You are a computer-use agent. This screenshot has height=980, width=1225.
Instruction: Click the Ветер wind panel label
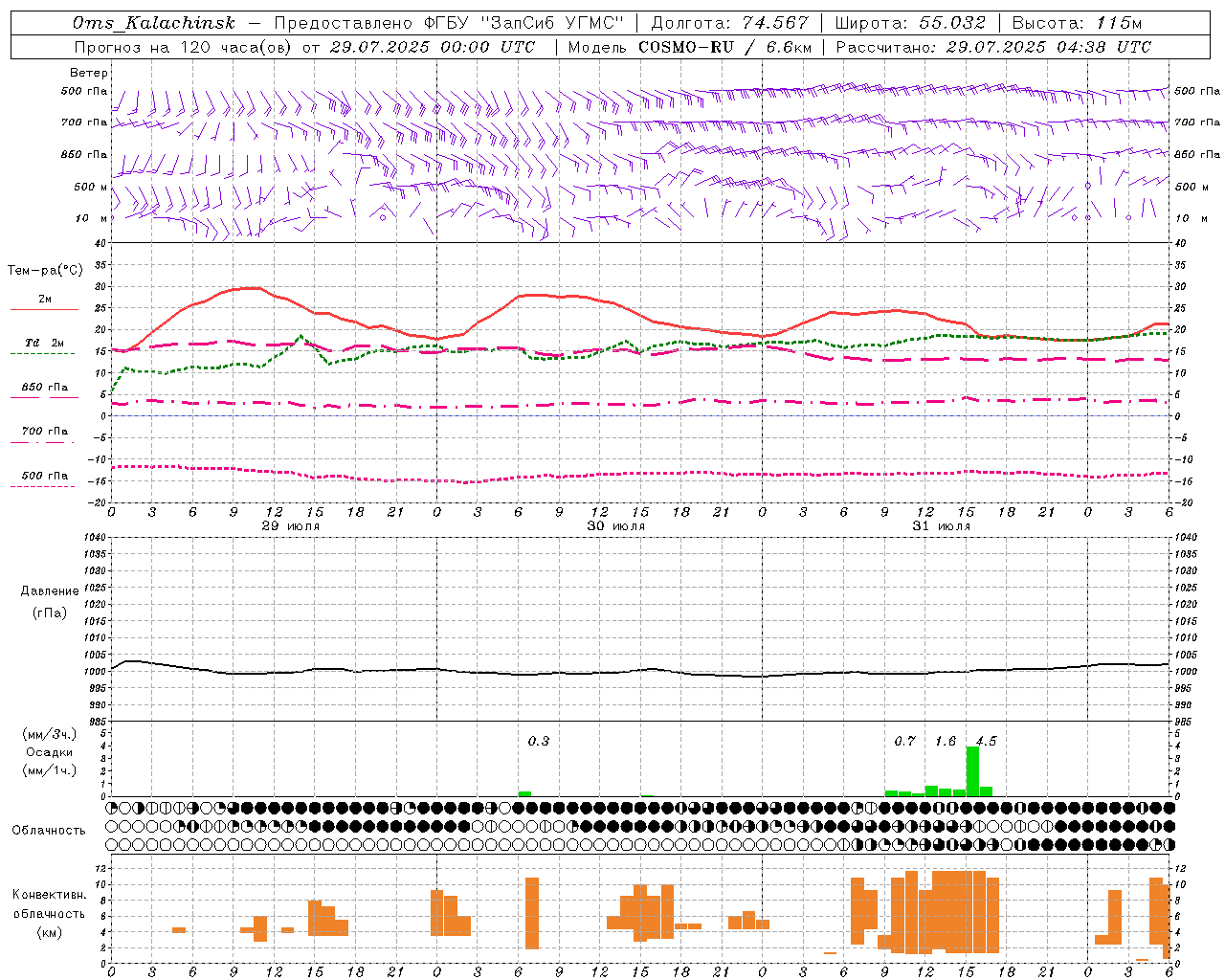click(x=89, y=73)
